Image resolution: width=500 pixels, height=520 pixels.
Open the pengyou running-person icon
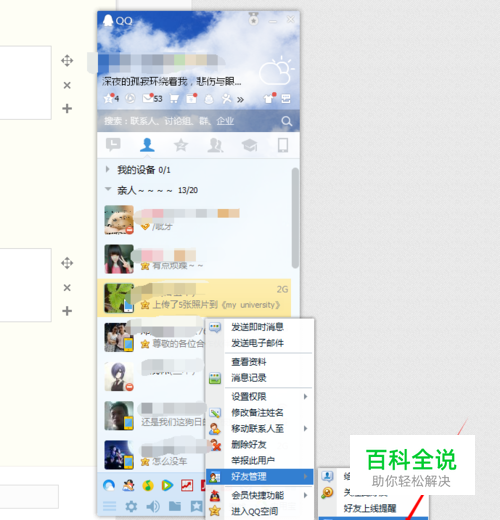point(227,99)
